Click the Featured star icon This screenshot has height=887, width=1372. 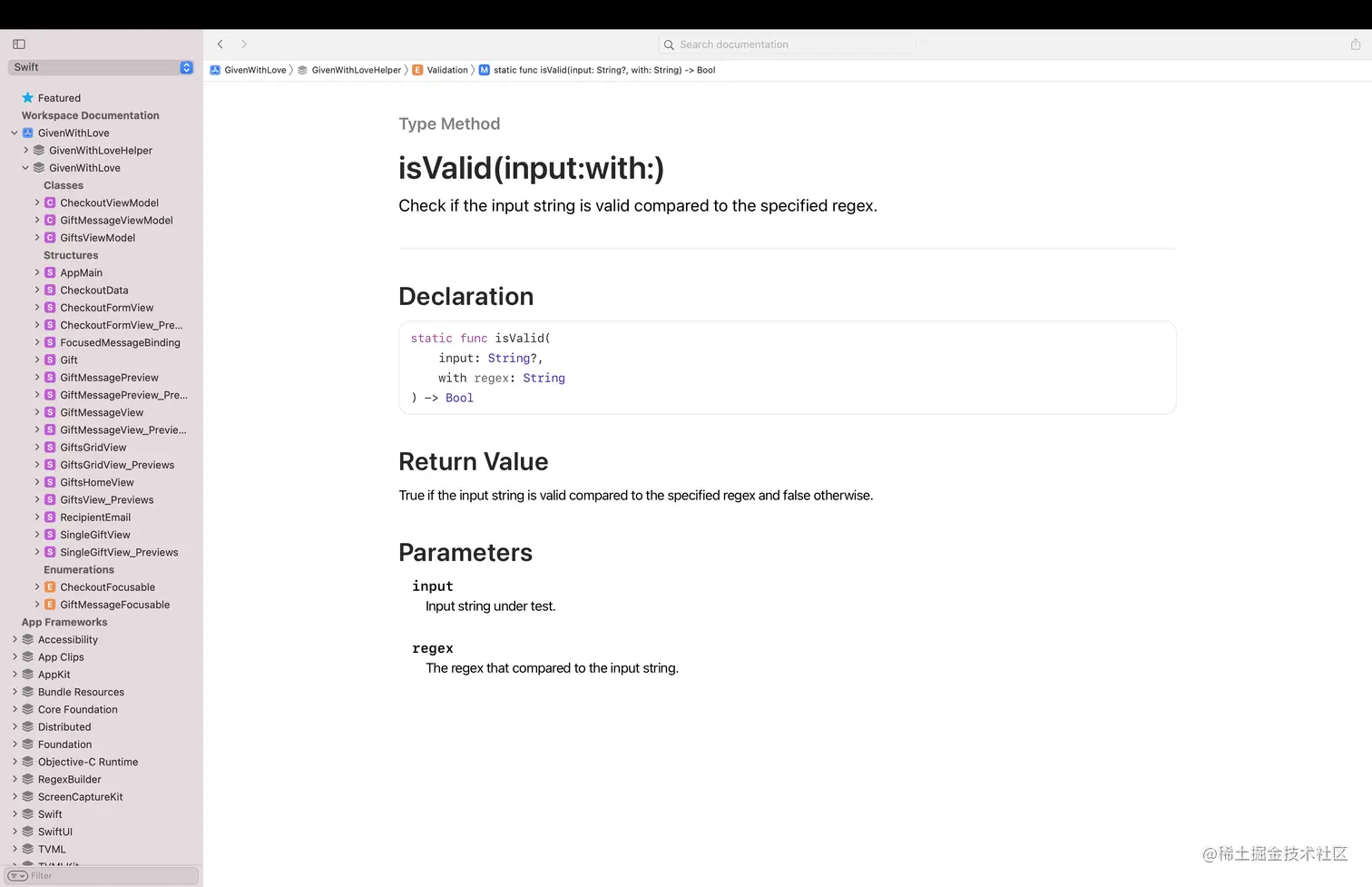[x=28, y=98]
